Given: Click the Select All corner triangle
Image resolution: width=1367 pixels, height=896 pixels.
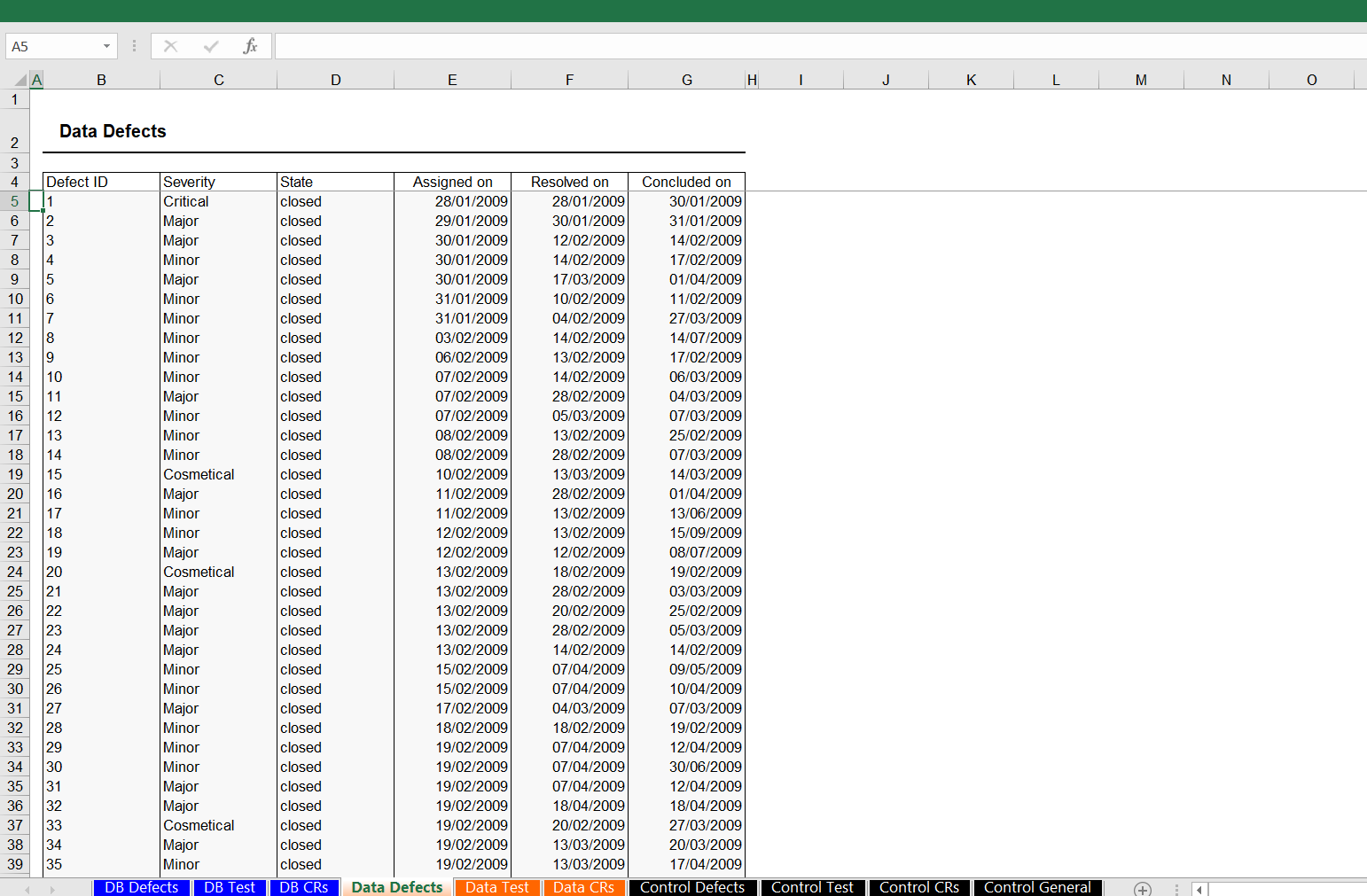Looking at the screenshot, I should click(x=20, y=80).
